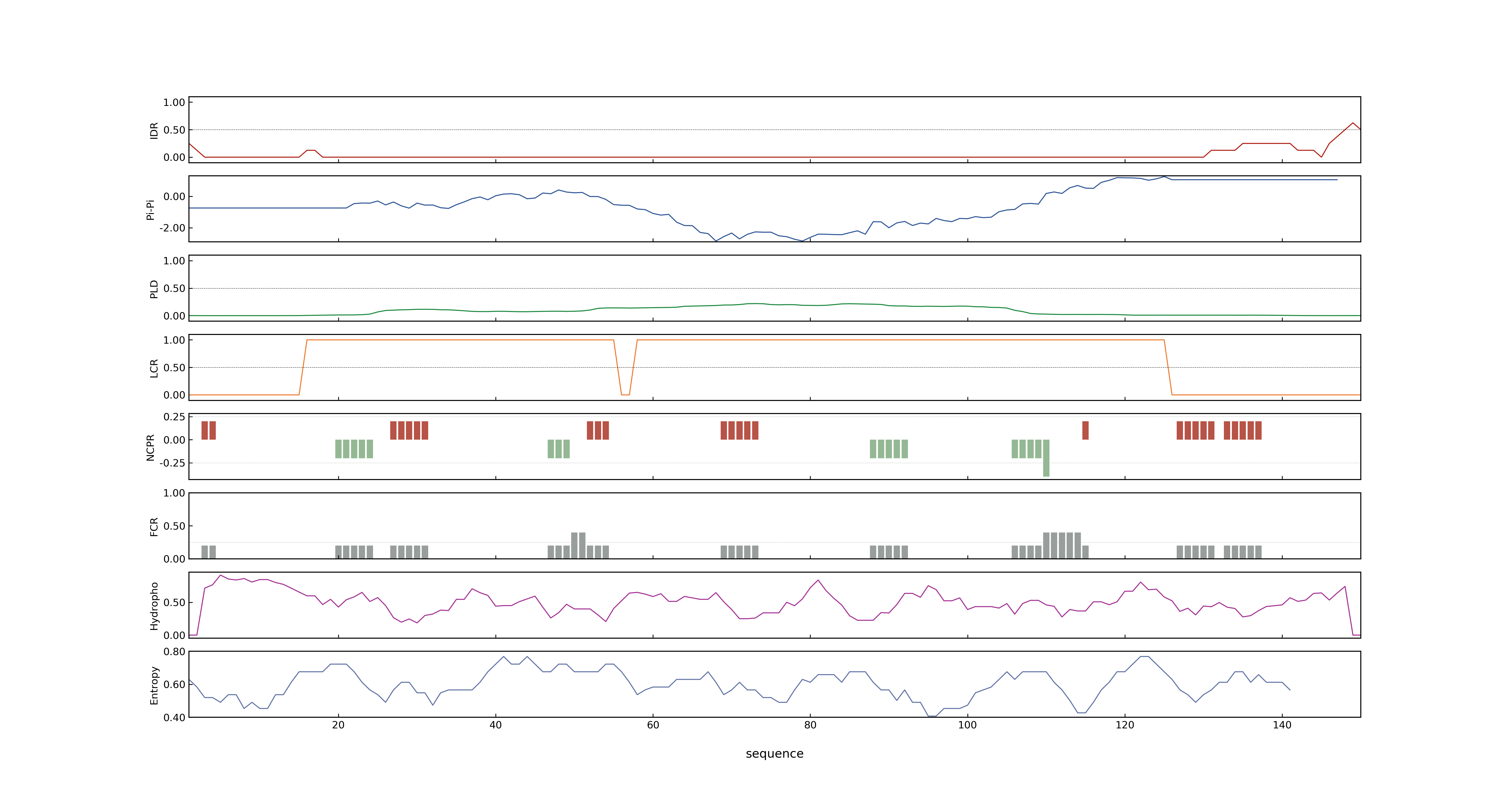Click the 0.50 tick on Hydropho axis
Viewport: 1512px width, 806px height.
tap(174, 602)
